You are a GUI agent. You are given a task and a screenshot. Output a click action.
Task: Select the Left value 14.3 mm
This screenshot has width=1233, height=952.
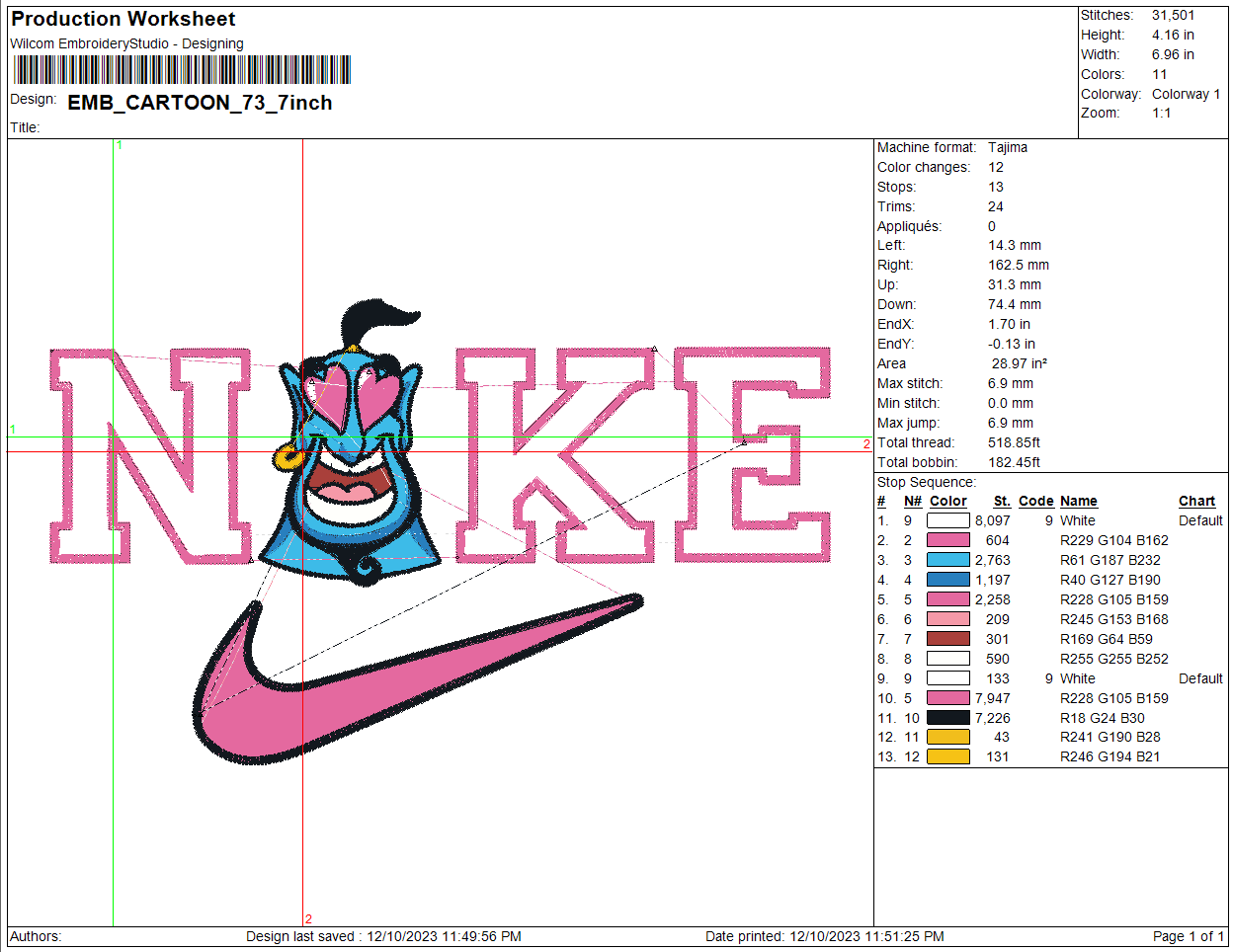[x=1015, y=245]
